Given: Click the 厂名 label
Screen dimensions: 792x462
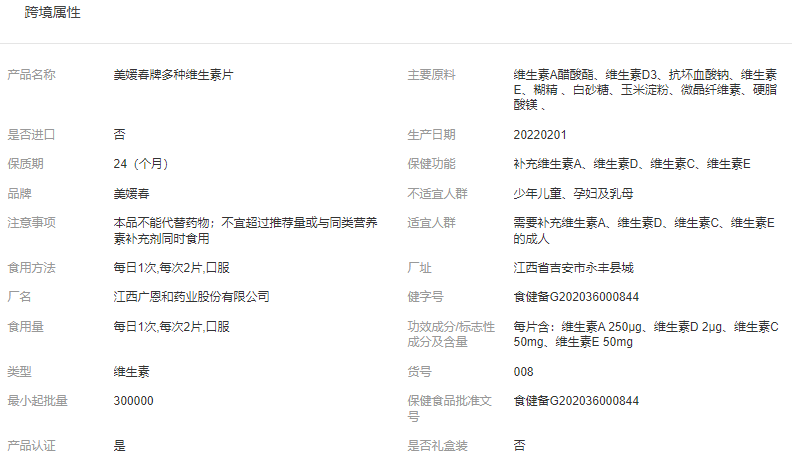Looking at the screenshot, I should (19, 297).
